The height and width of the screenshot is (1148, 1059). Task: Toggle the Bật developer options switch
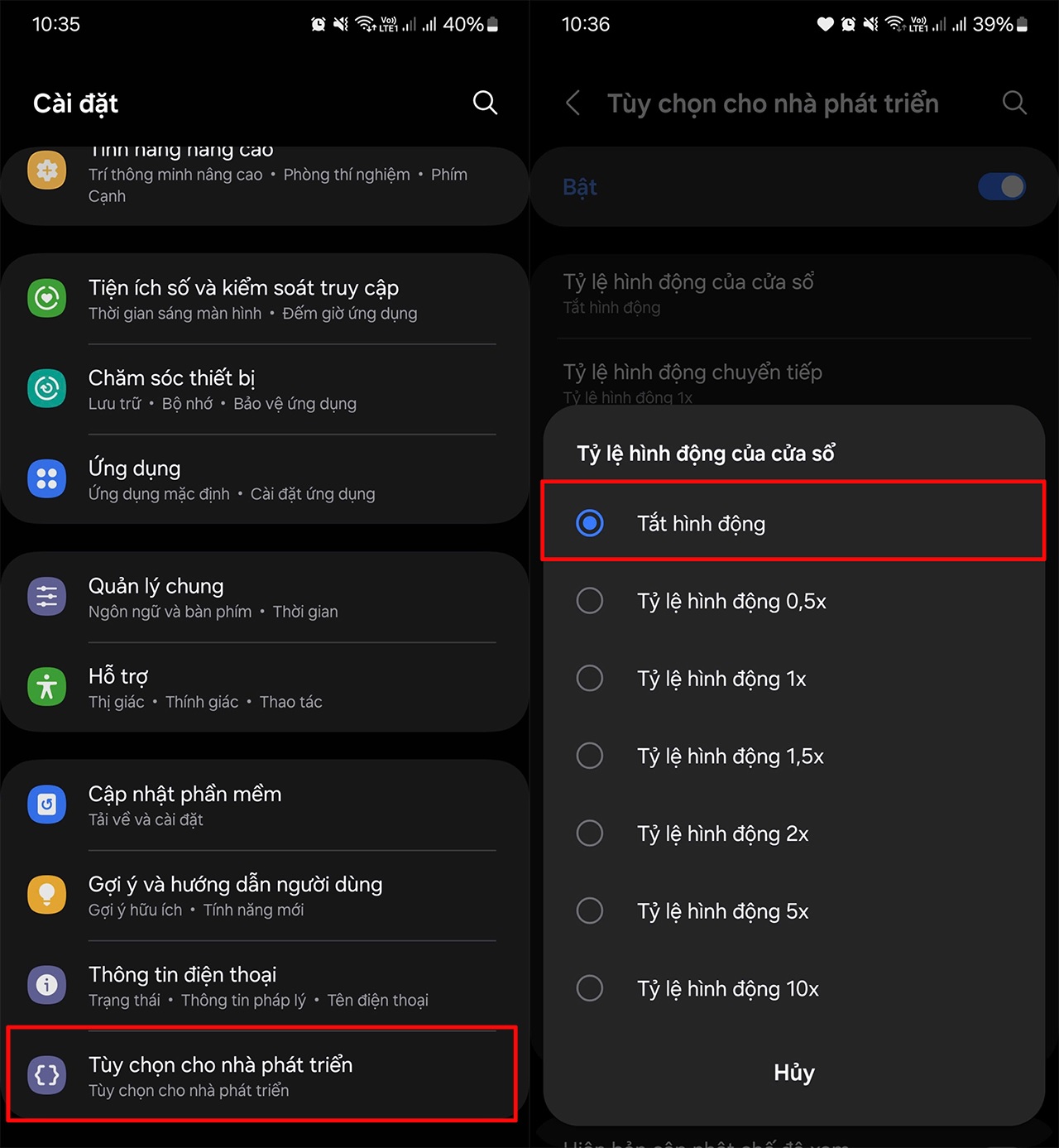pyautogui.click(x=1002, y=187)
